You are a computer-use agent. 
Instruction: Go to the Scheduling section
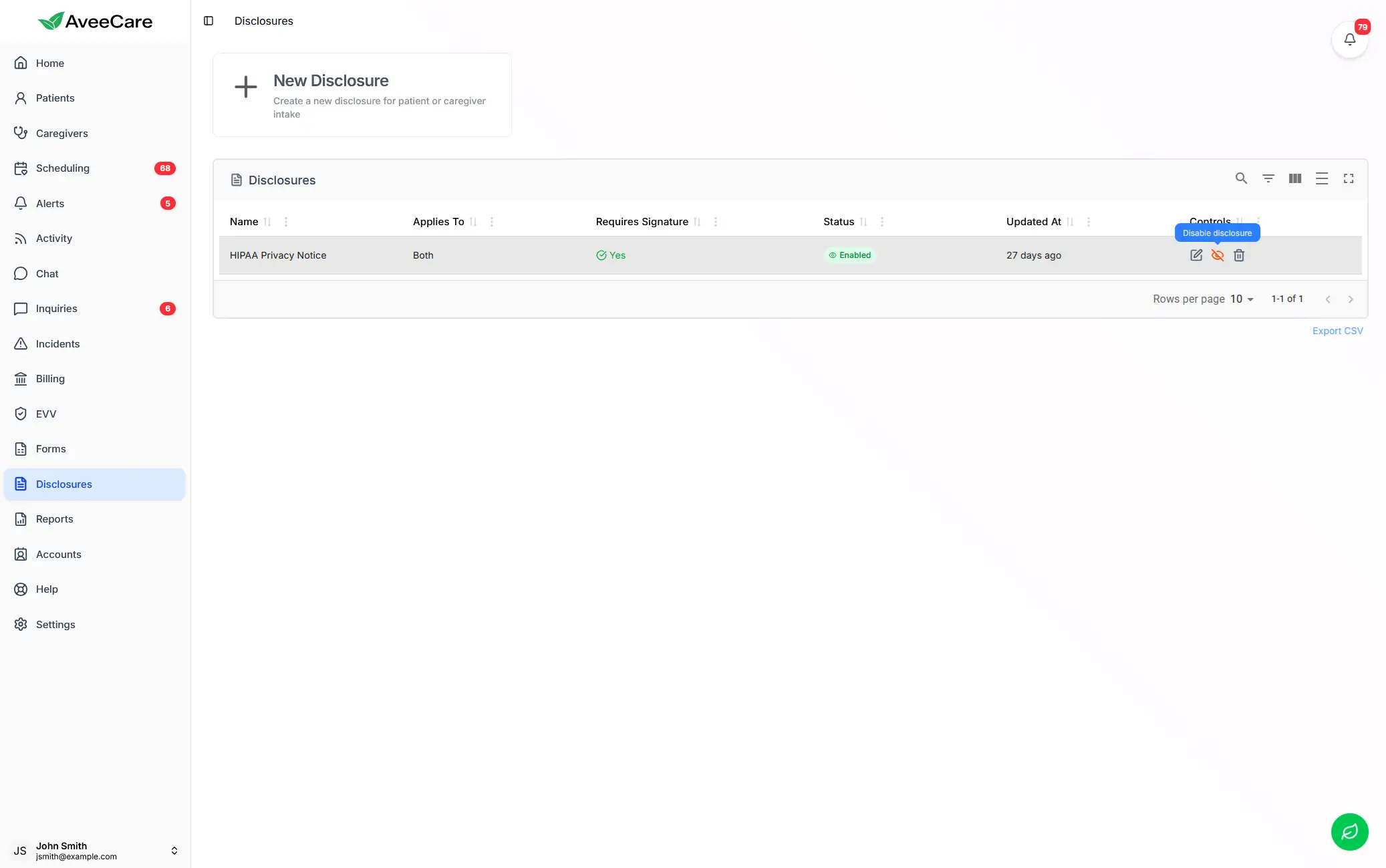[x=63, y=168]
